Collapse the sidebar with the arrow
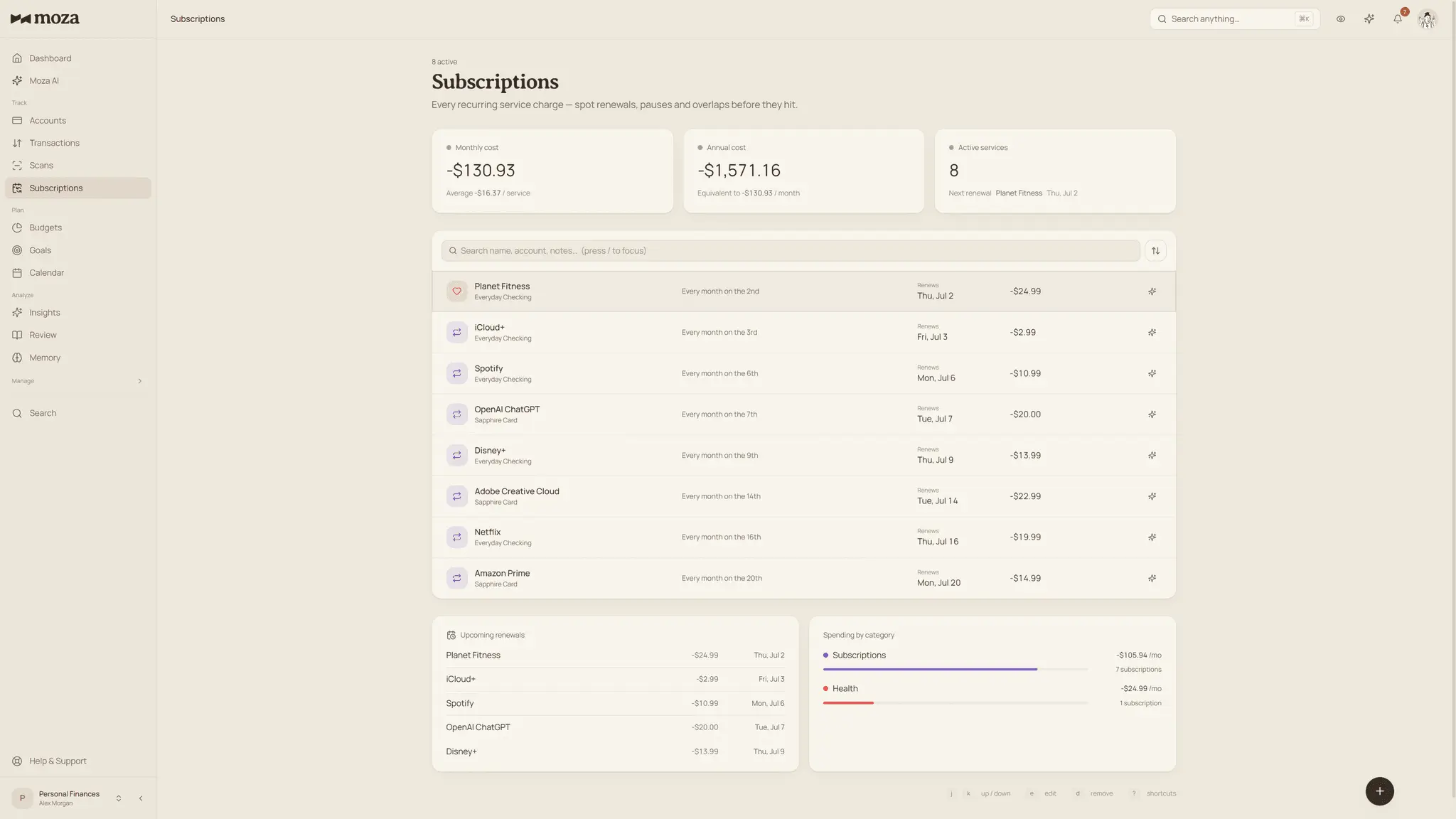Viewport: 1456px width, 819px height. coord(141,798)
